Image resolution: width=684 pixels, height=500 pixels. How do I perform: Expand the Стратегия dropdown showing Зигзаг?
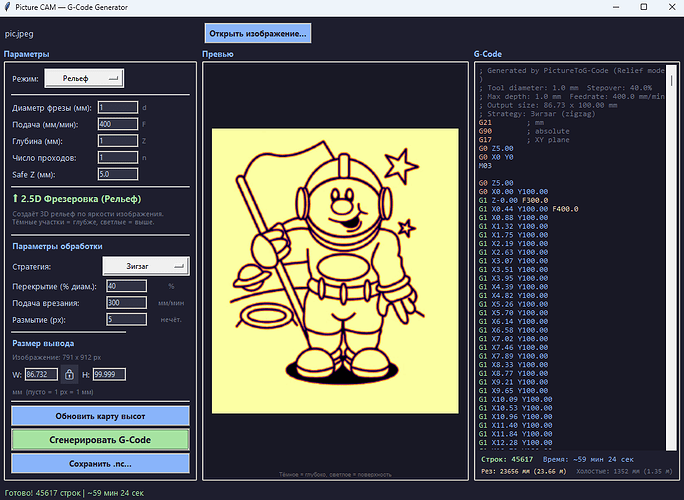[x=145, y=266]
